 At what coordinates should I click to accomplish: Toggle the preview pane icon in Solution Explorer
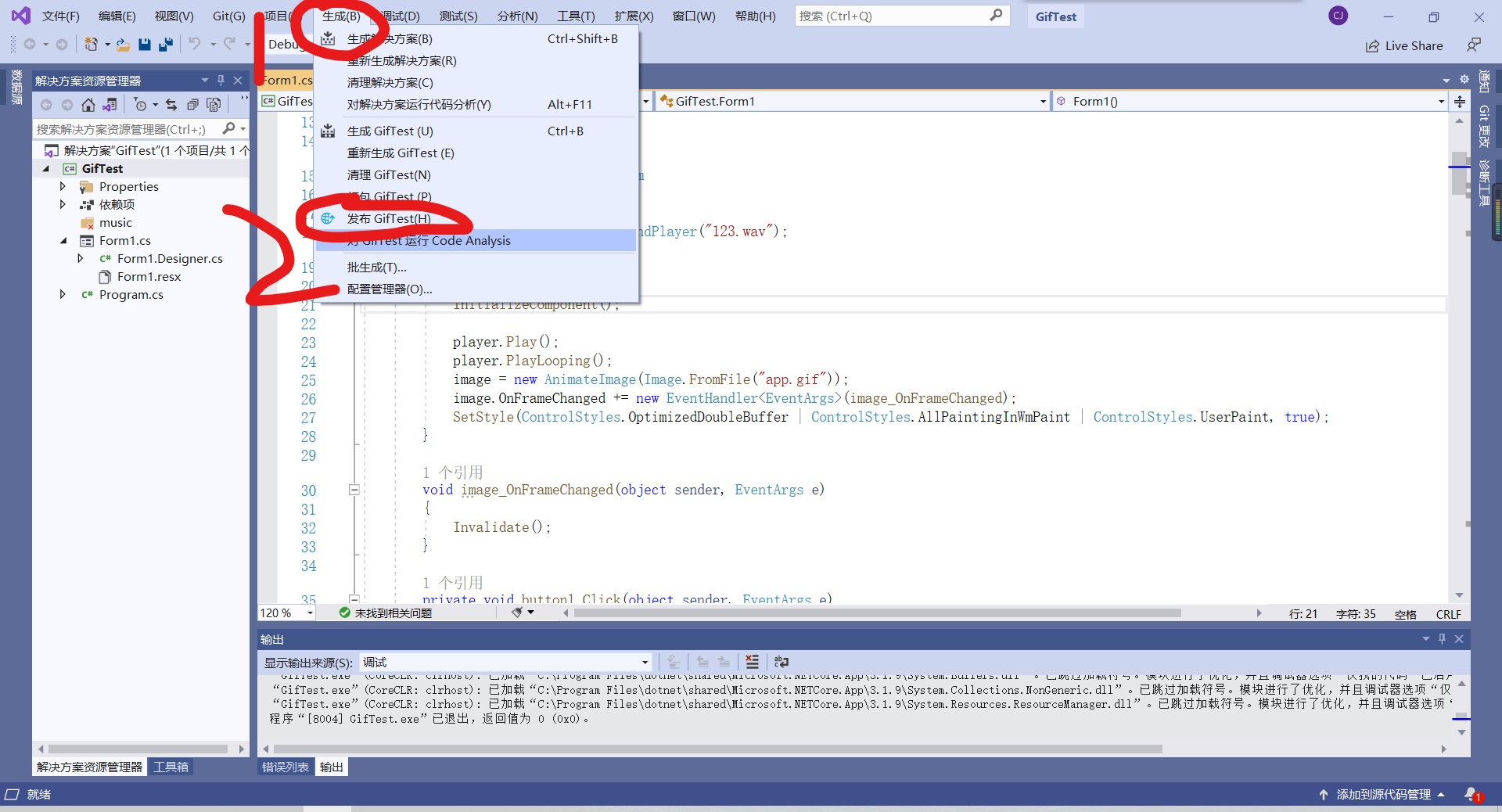214,105
